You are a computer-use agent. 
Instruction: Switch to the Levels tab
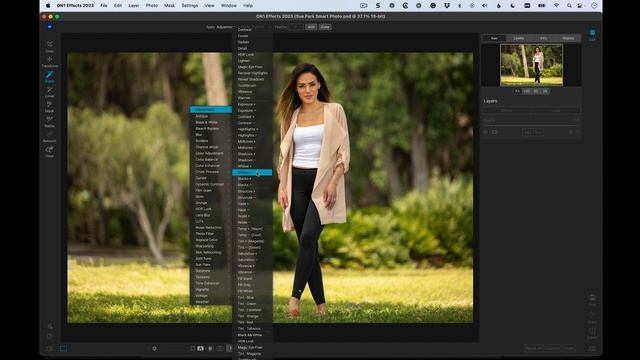point(519,38)
